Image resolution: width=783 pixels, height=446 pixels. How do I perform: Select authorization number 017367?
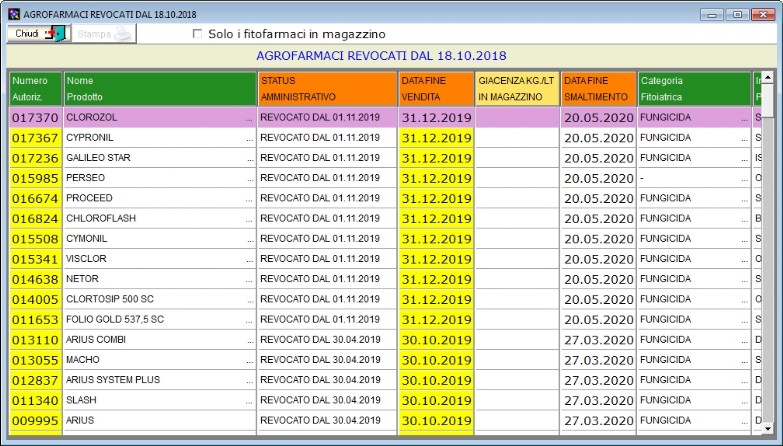tap(35, 138)
